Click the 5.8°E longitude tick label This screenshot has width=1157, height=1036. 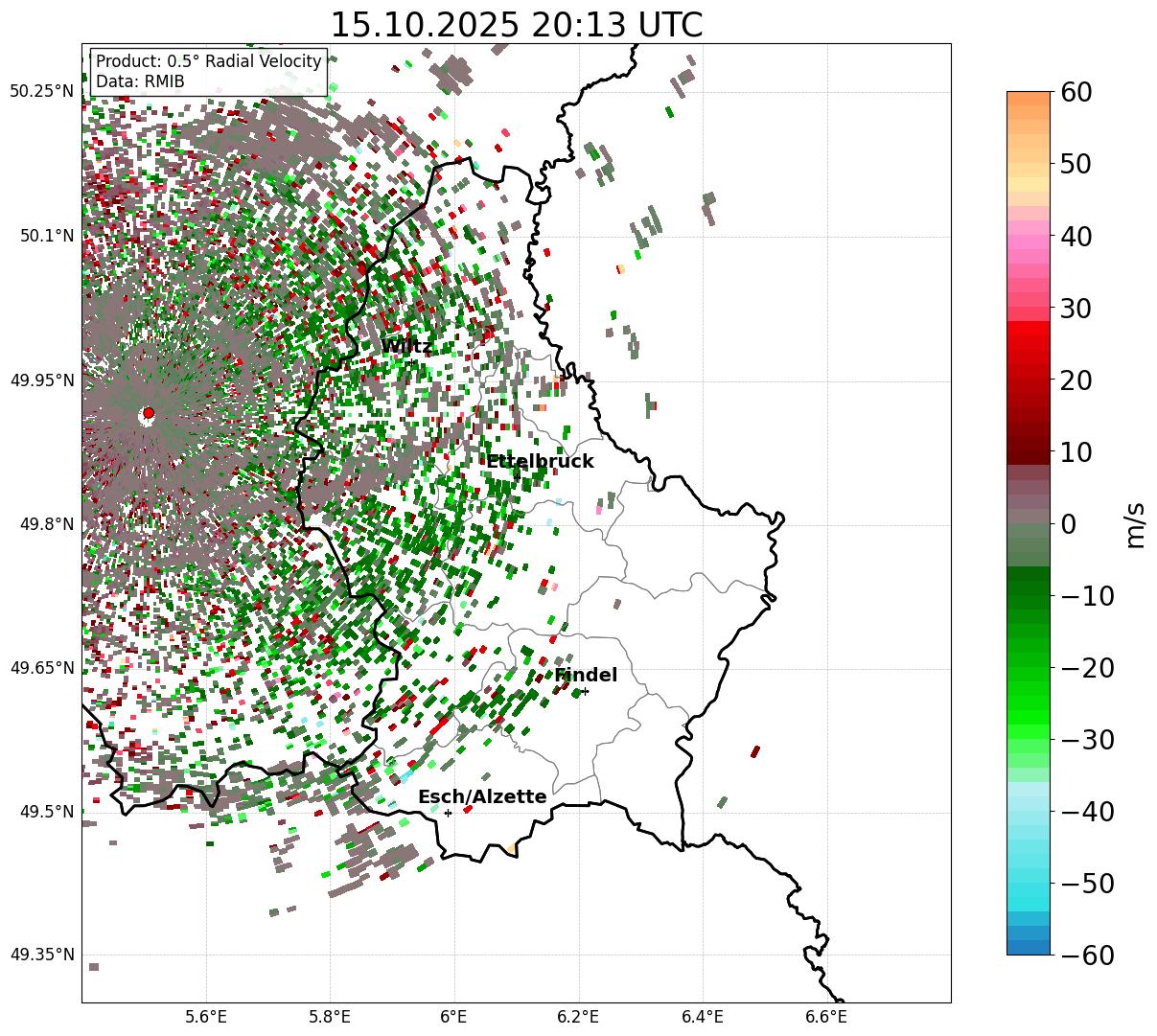pyautogui.click(x=330, y=1017)
